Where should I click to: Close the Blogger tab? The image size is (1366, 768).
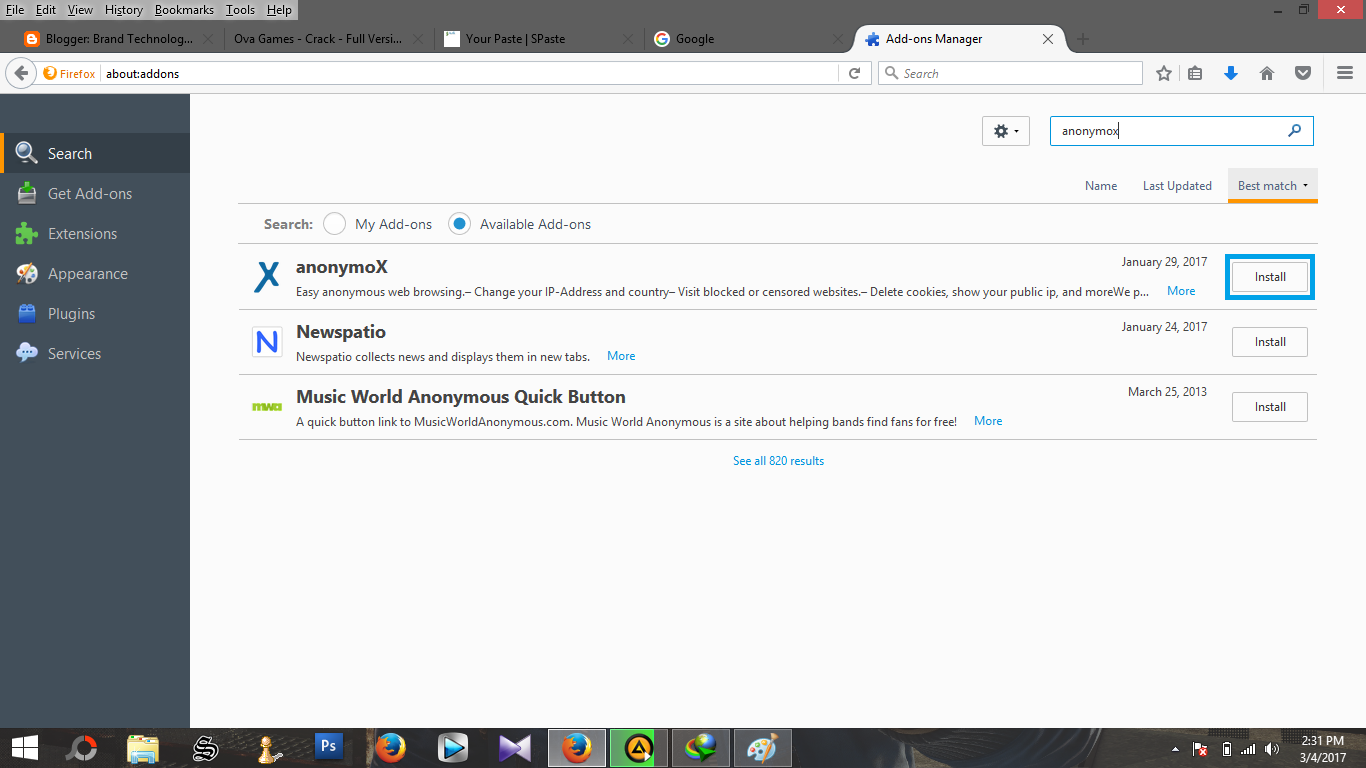click(208, 39)
